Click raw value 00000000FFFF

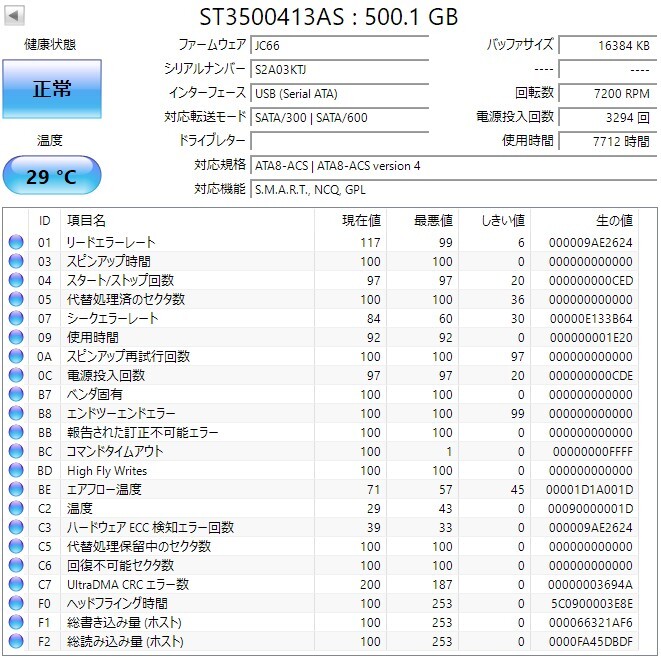pyautogui.click(x=593, y=451)
